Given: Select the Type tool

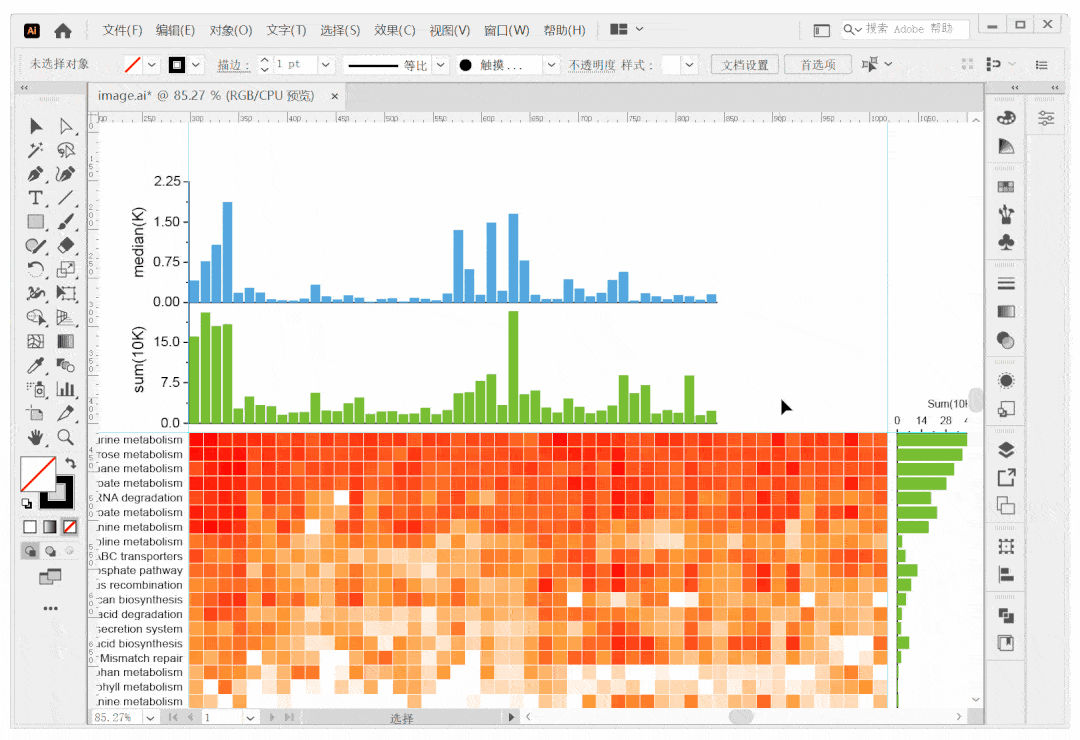Looking at the screenshot, I should click(36, 198).
